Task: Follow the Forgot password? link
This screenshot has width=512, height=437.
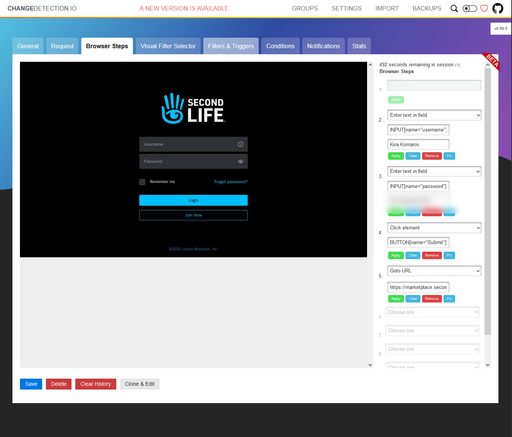Action: (x=231, y=182)
